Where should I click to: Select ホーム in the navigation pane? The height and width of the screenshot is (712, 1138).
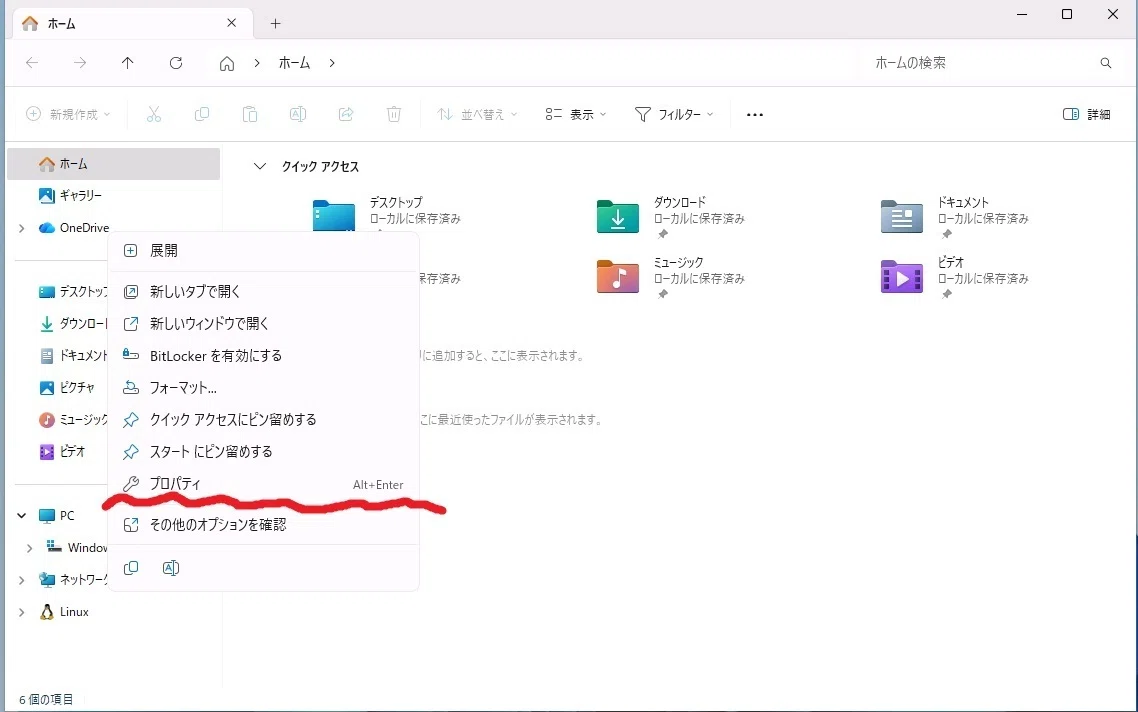[x=113, y=164]
